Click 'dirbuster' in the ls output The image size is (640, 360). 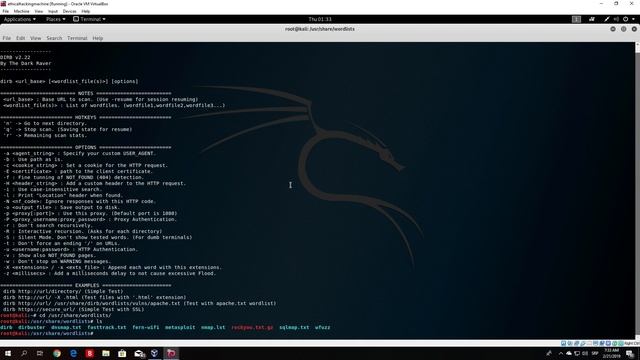tap(31, 327)
